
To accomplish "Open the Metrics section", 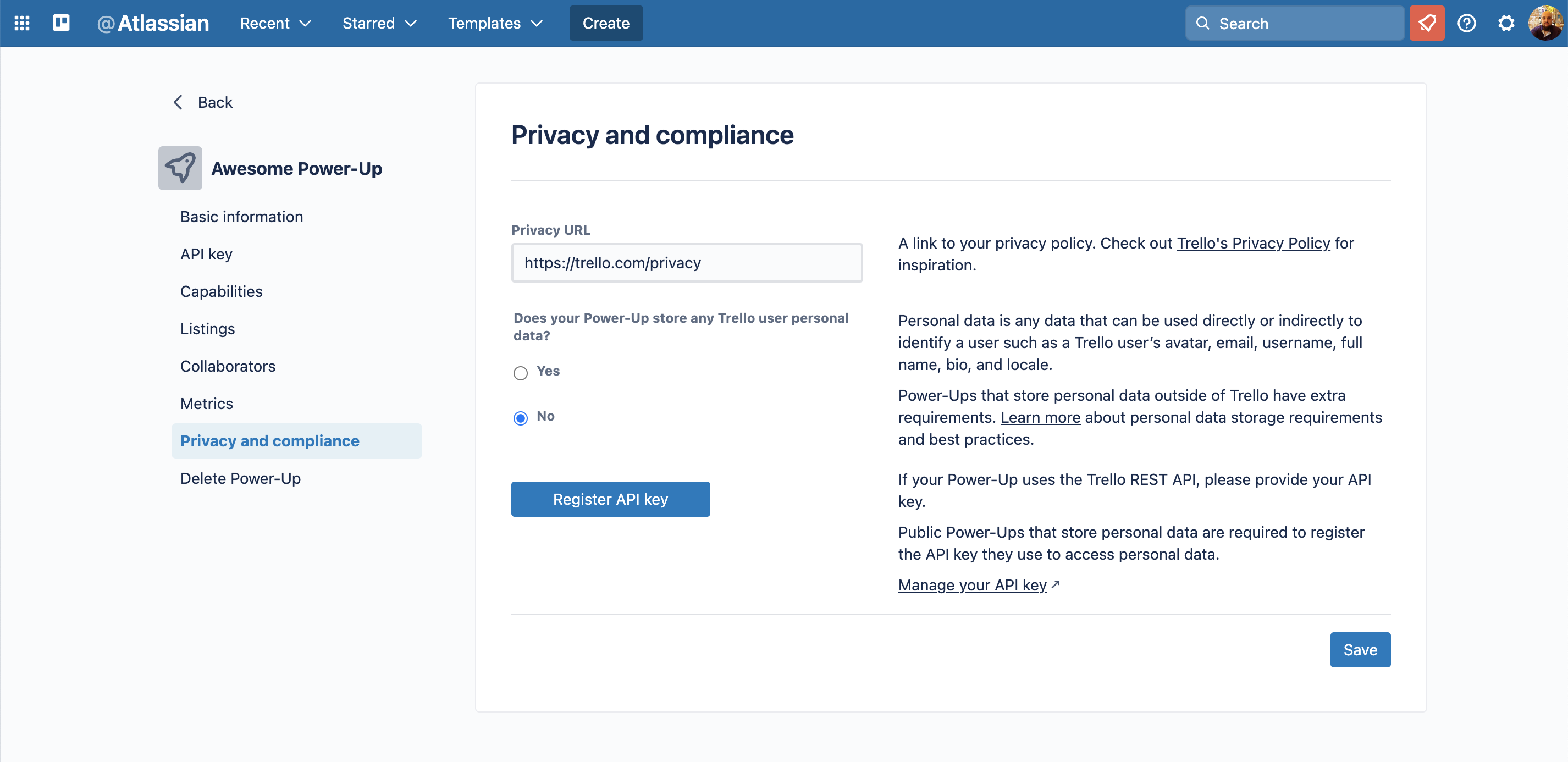I will (207, 404).
